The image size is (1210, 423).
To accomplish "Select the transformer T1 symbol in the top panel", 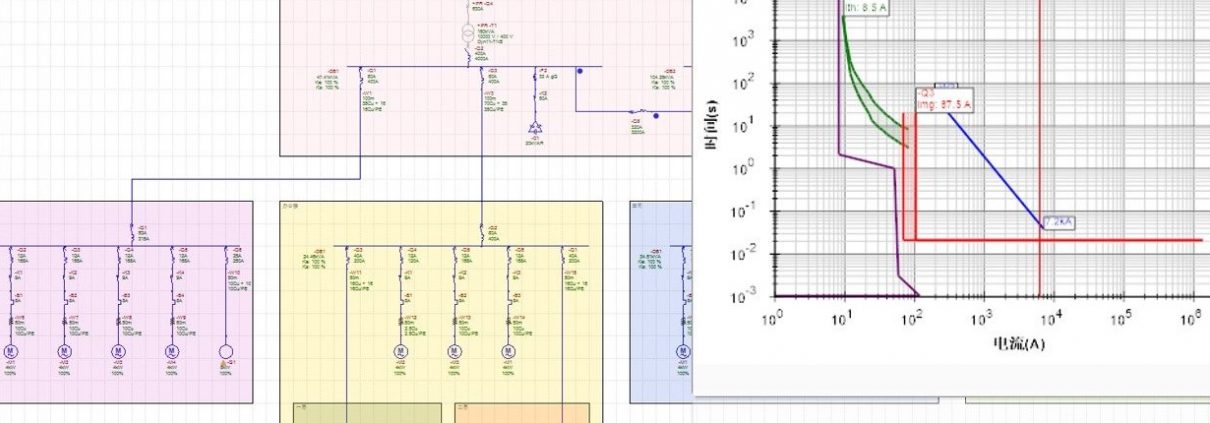I will [x=468, y=32].
